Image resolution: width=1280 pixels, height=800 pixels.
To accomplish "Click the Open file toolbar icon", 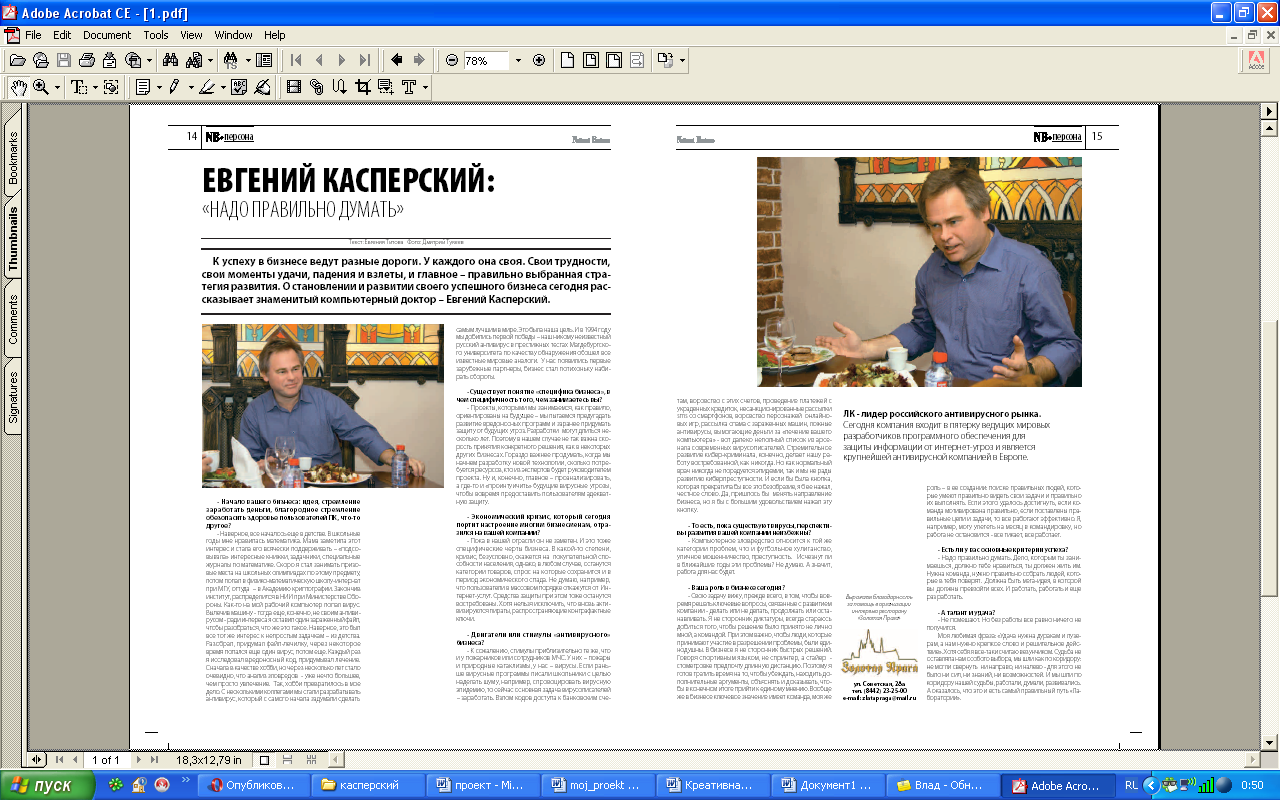I will 17,60.
